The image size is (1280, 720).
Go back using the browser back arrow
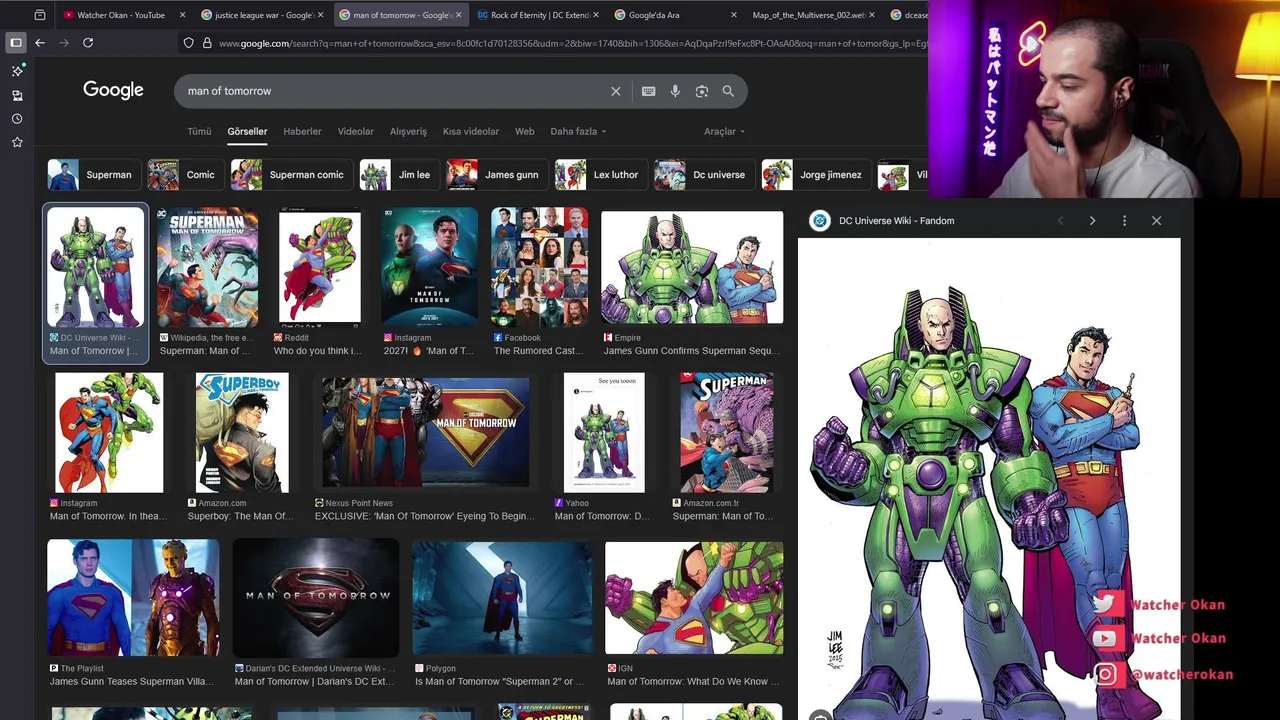click(40, 43)
